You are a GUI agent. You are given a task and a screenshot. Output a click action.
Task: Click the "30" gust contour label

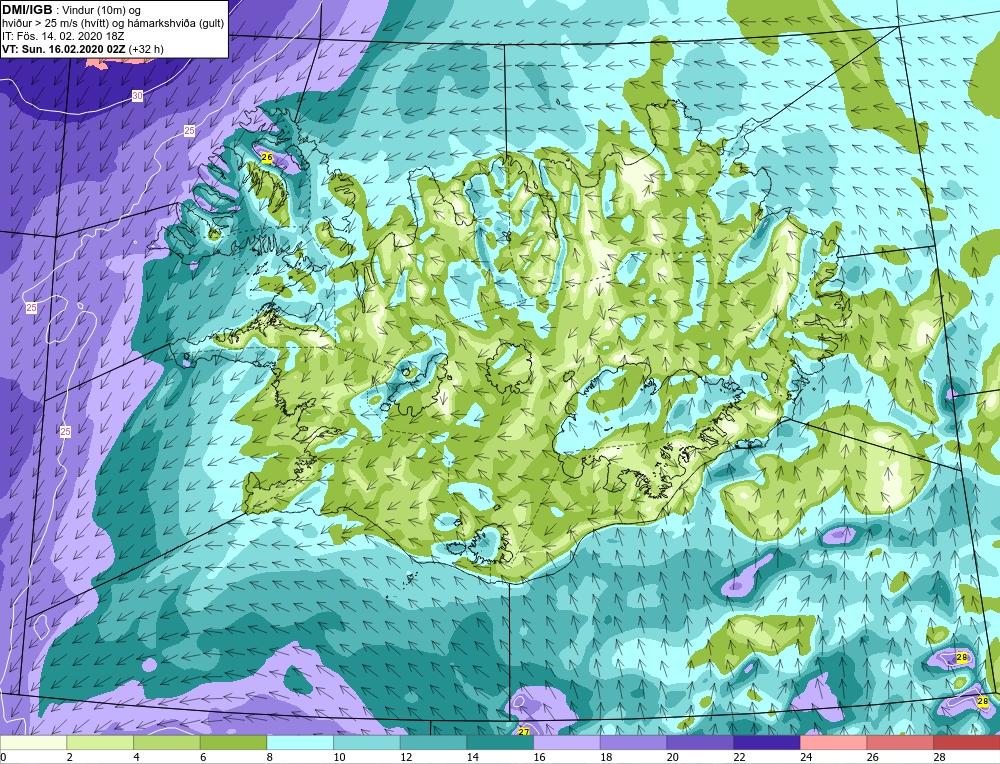click(138, 96)
